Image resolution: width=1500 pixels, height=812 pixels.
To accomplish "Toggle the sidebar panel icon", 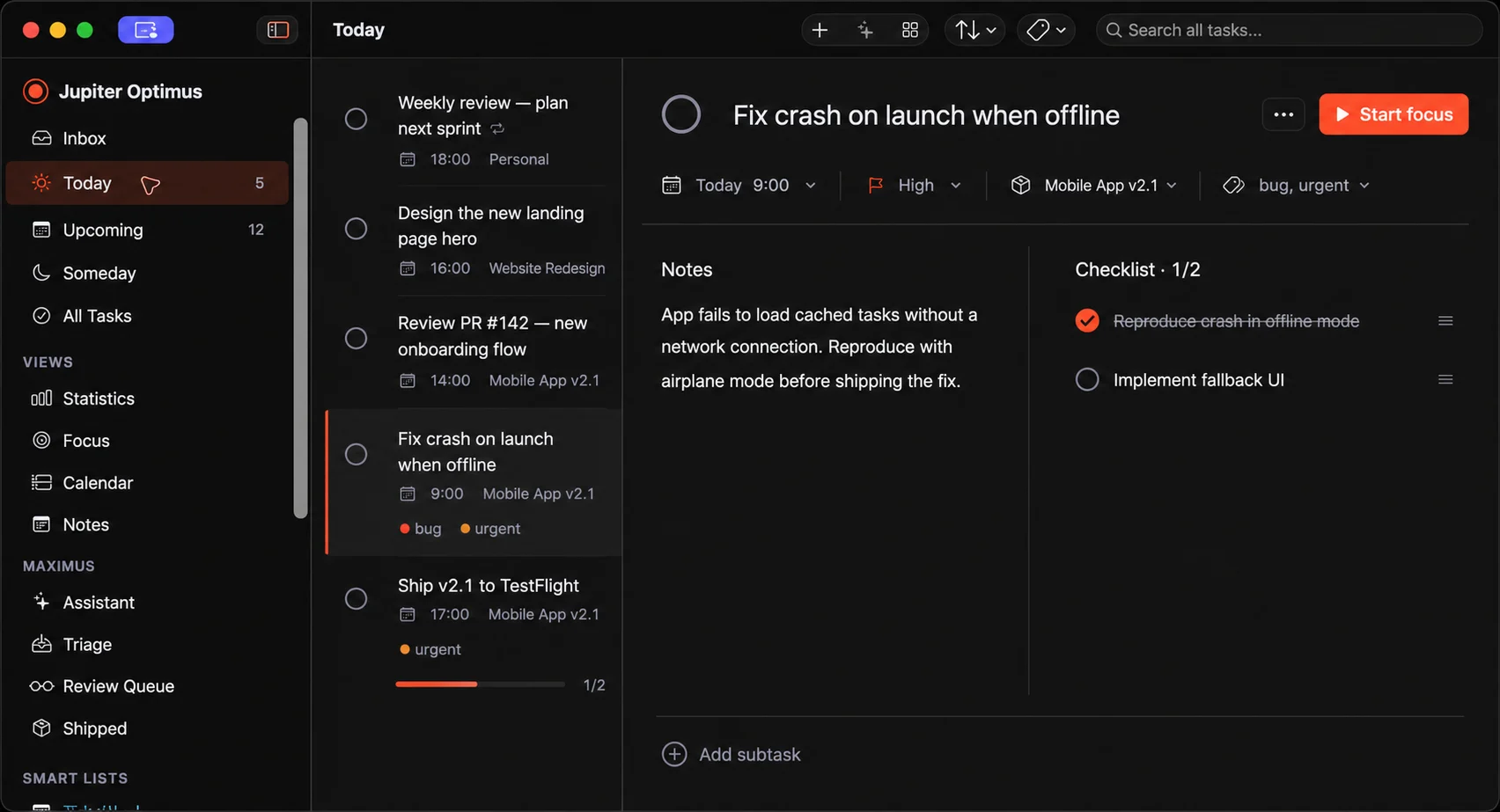I will click(278, 30).
